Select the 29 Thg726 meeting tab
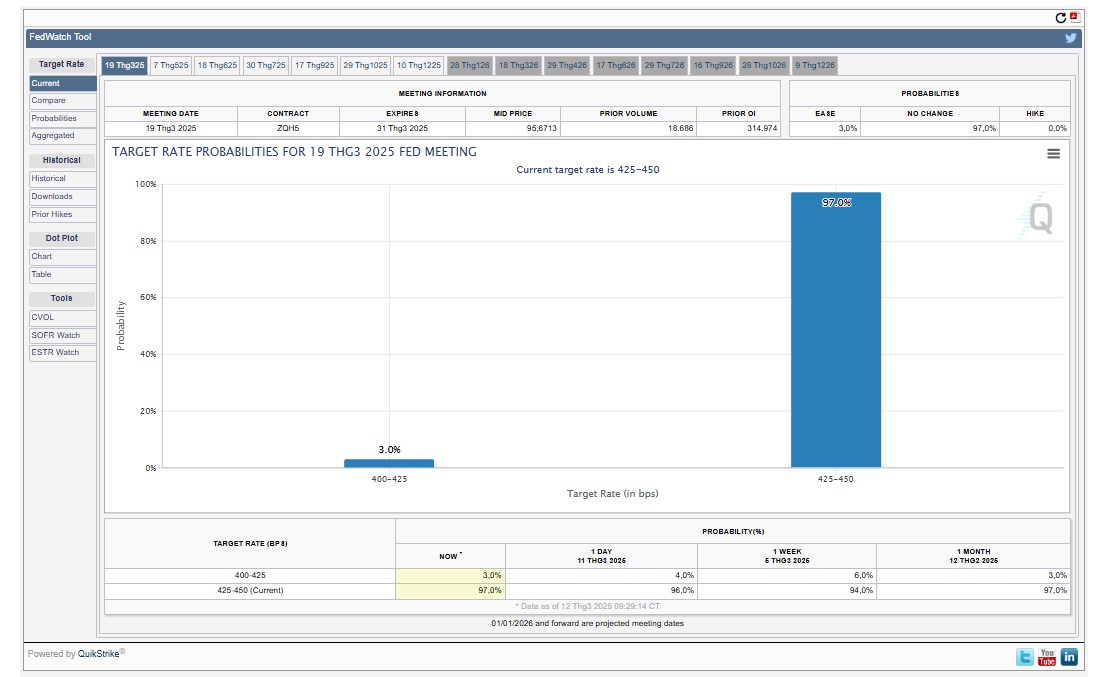 (665, 65)
